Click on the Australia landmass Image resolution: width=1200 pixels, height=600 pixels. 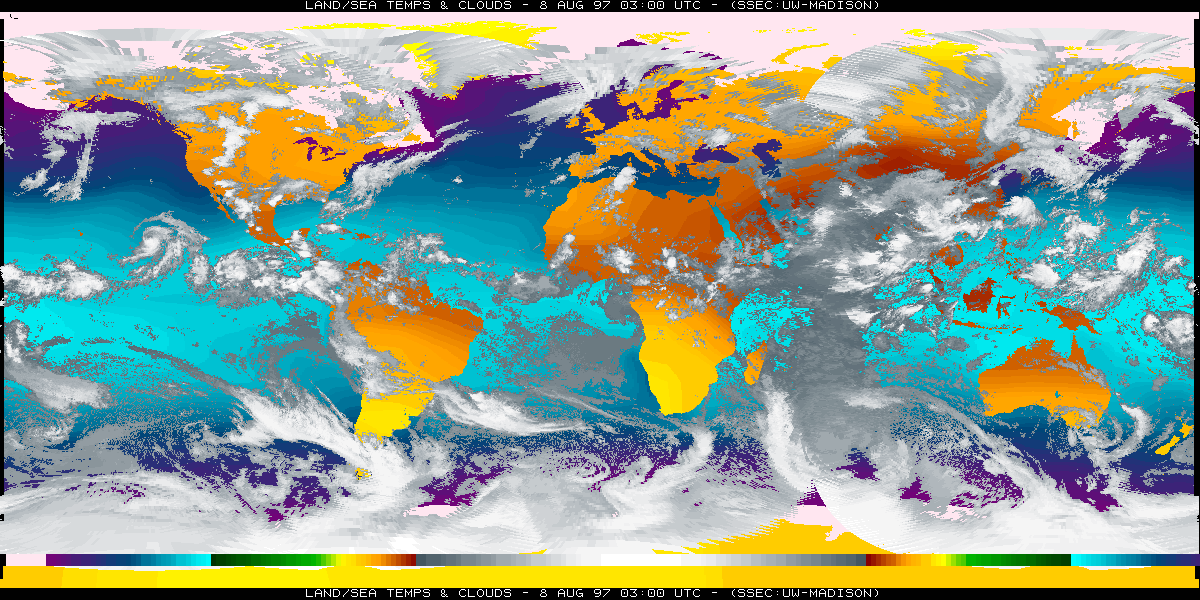pyautogui.click(x=1040, y=385)
